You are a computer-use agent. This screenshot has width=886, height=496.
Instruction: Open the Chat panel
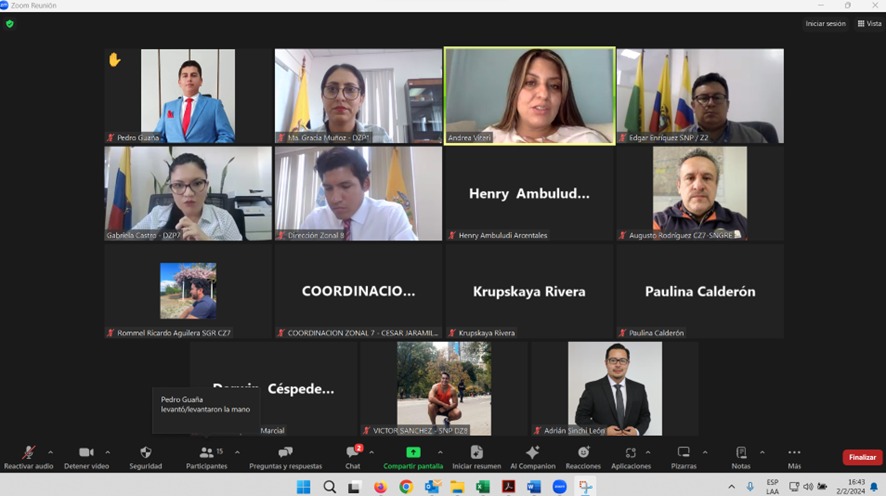pos(352,453)
